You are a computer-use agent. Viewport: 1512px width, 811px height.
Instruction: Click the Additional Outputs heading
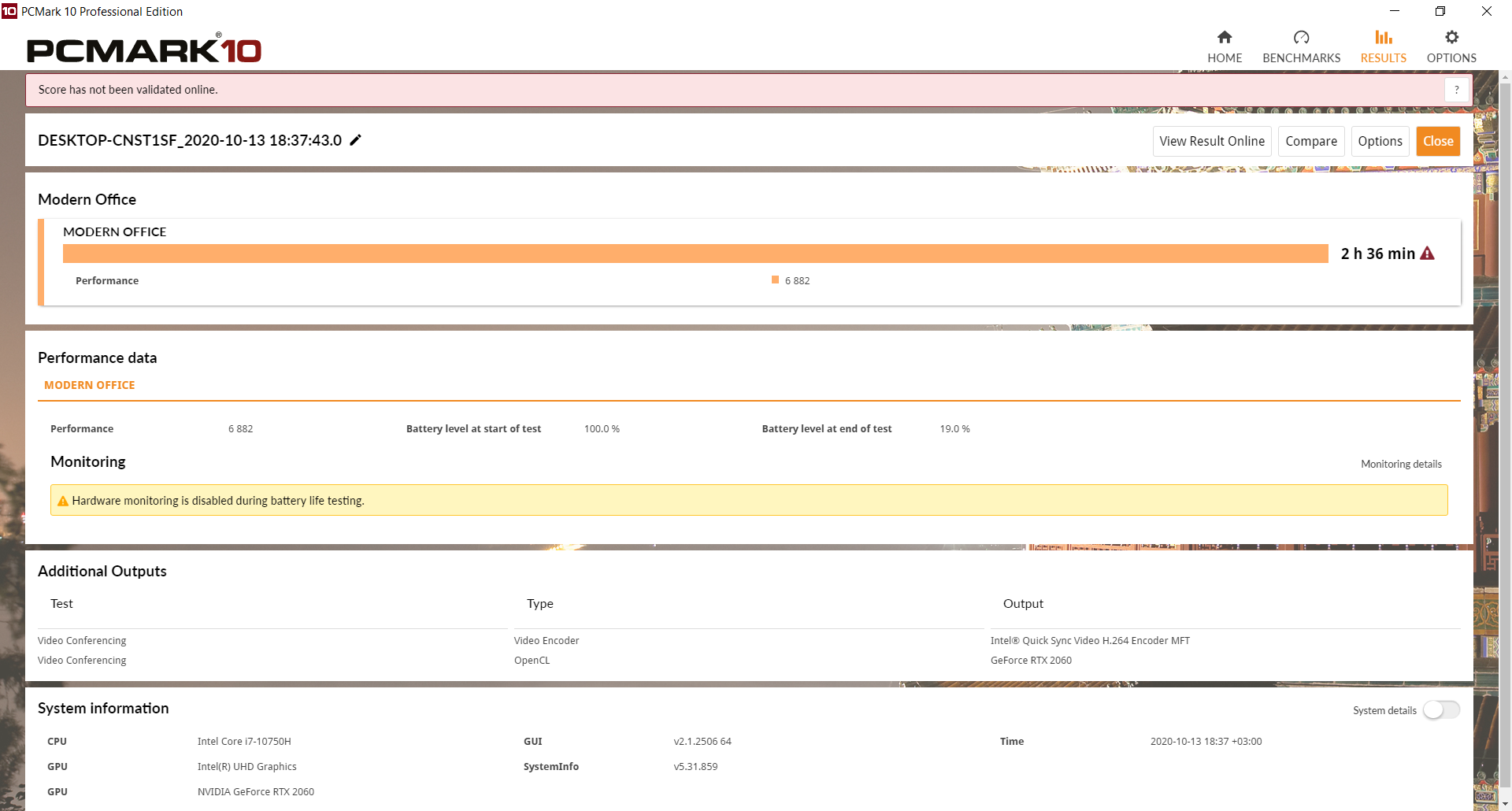tap(102, 571)
